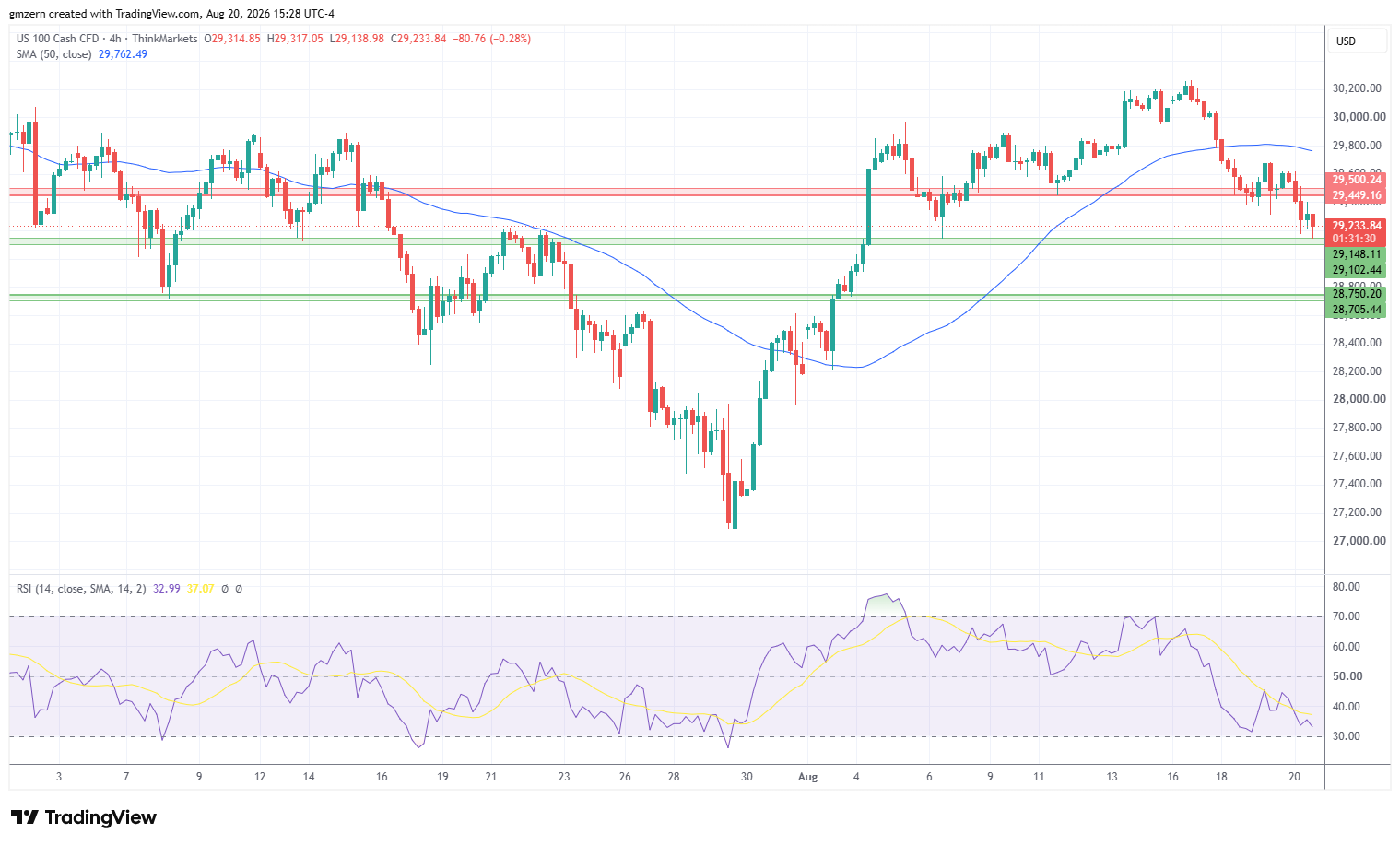Click the open price O29,314.85
Screen dimensions: 1400x845
click(232, 39)
